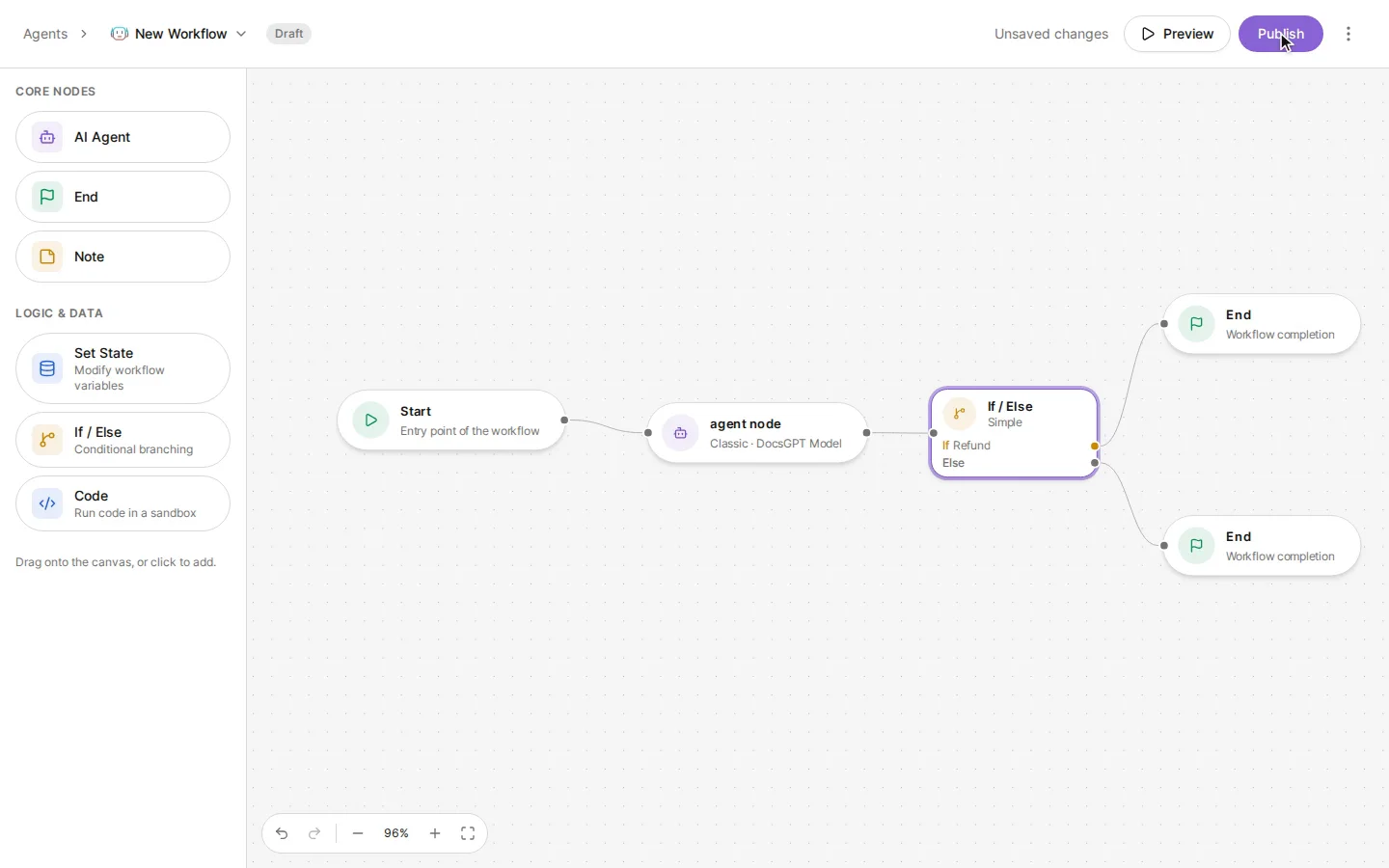Select the agent node label on canvas
The height and width of the screenshot is (868, 1389).
[x=746, y=423]
